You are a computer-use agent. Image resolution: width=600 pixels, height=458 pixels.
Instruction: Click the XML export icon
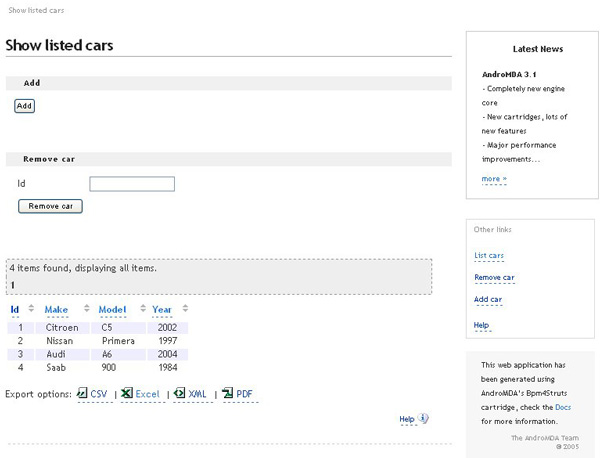click(x=179, y=393)
